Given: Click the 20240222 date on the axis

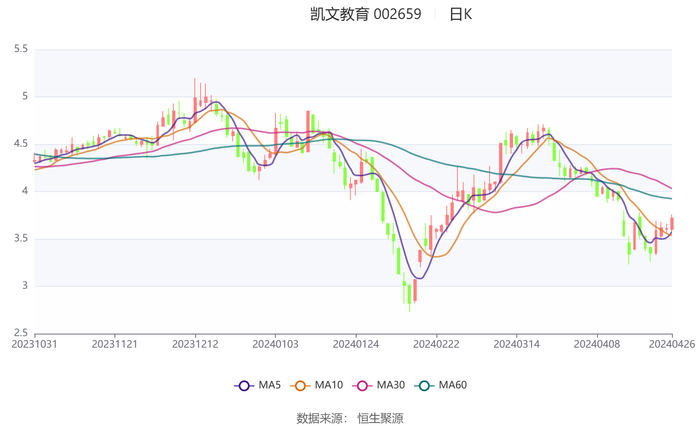Looking at the screenshot, I should (436, 343).
